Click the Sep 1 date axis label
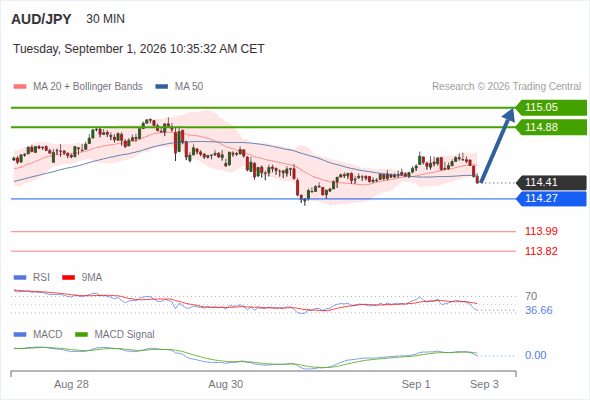The height and width of the screenshot is (400, 590). 416,385
